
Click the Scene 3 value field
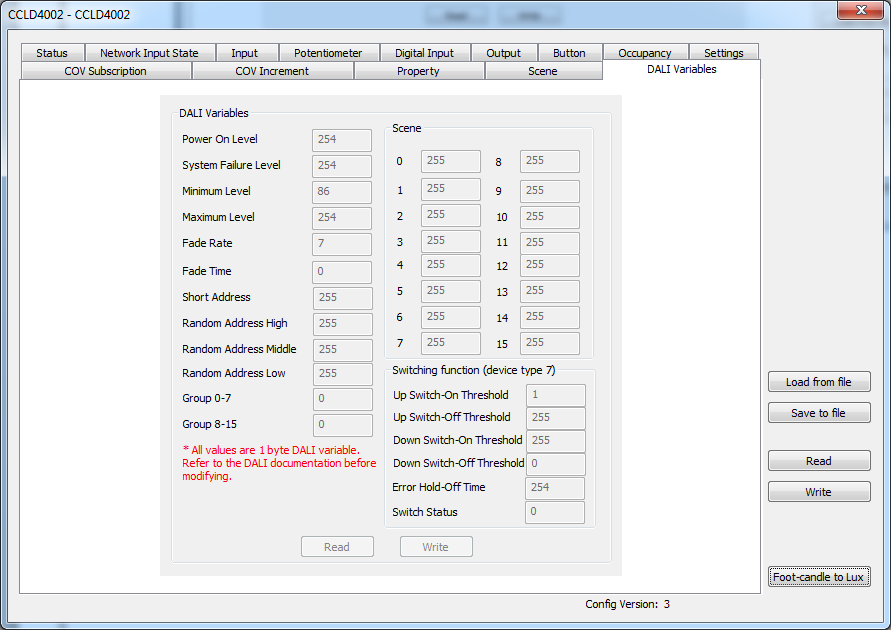pos(451,241)
